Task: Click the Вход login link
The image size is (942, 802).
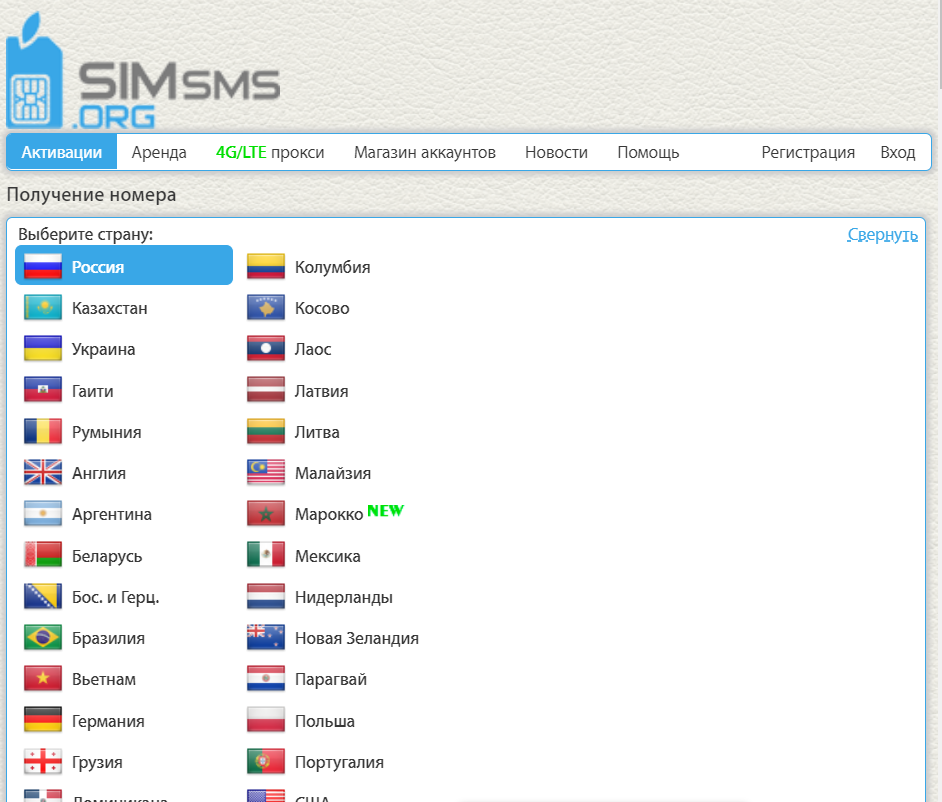Action: 898,153
